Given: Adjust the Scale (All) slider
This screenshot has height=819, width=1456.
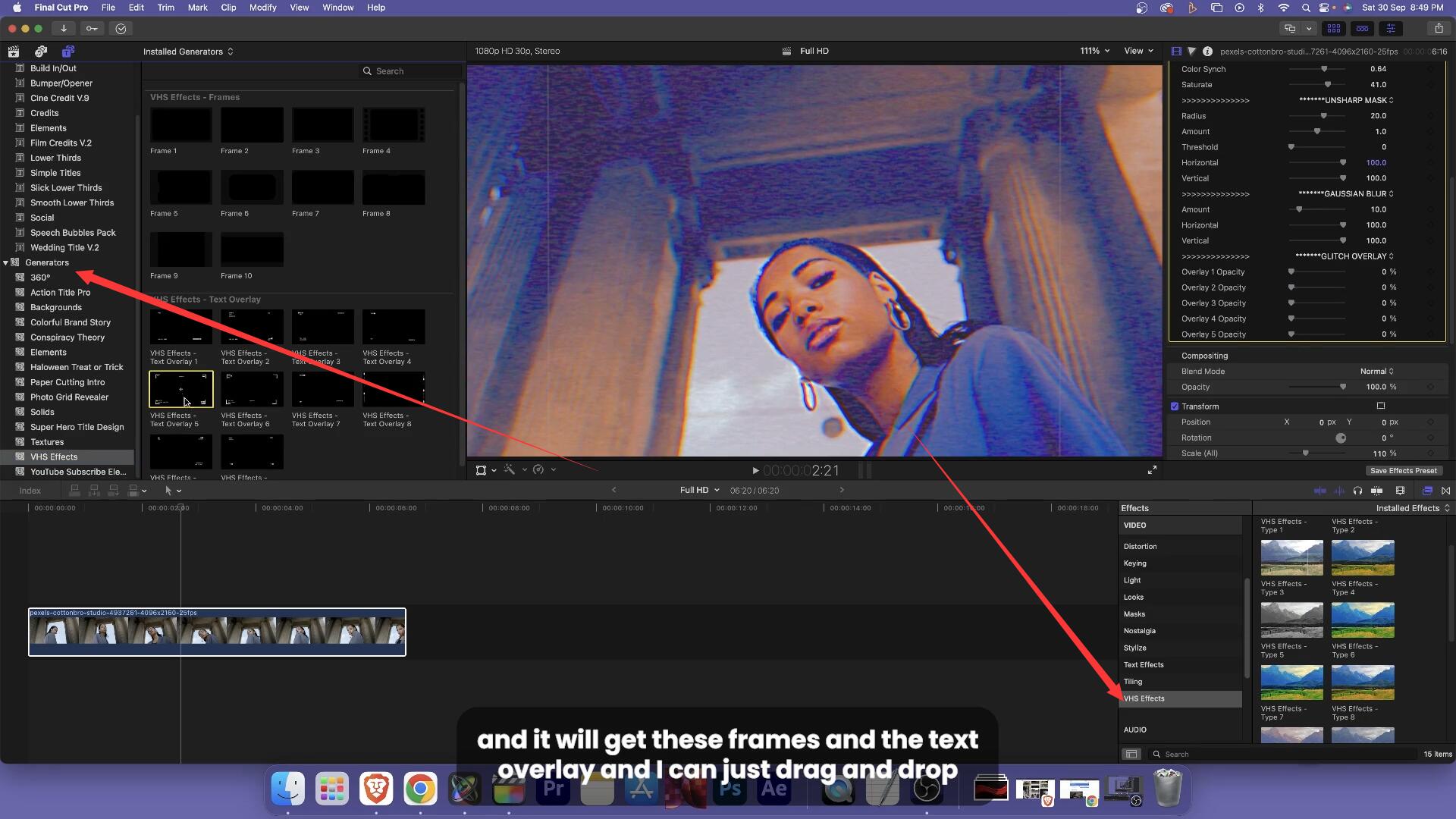Looking at the screenshot, I should [1305, 453].
